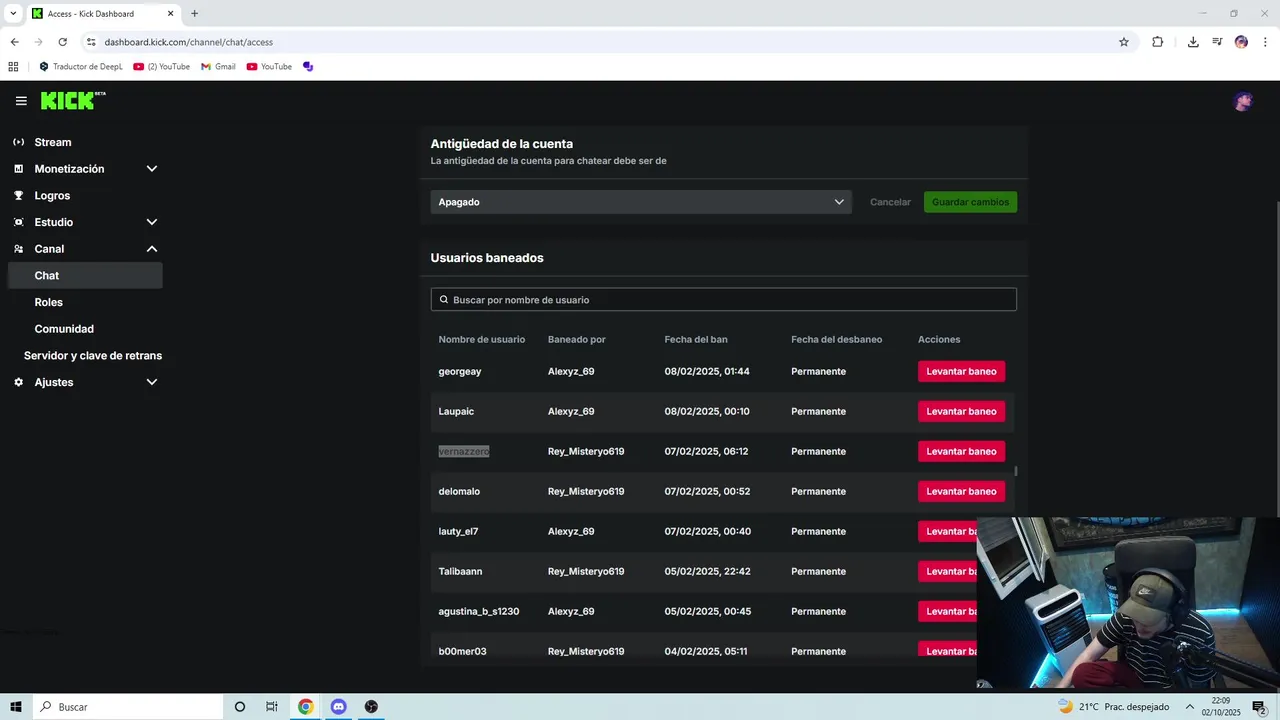Click username lauty_el7

click(458, 531)
